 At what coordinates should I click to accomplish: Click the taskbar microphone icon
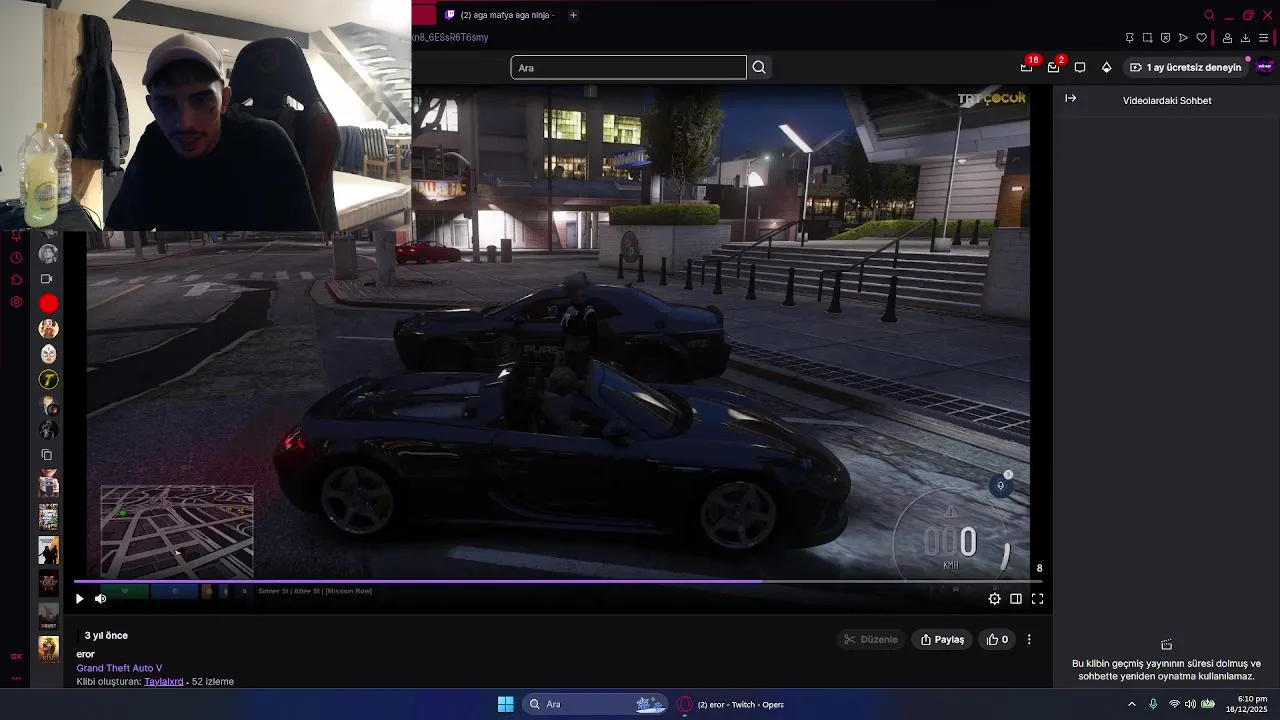pyautogui.click(x=1153, y=704)
